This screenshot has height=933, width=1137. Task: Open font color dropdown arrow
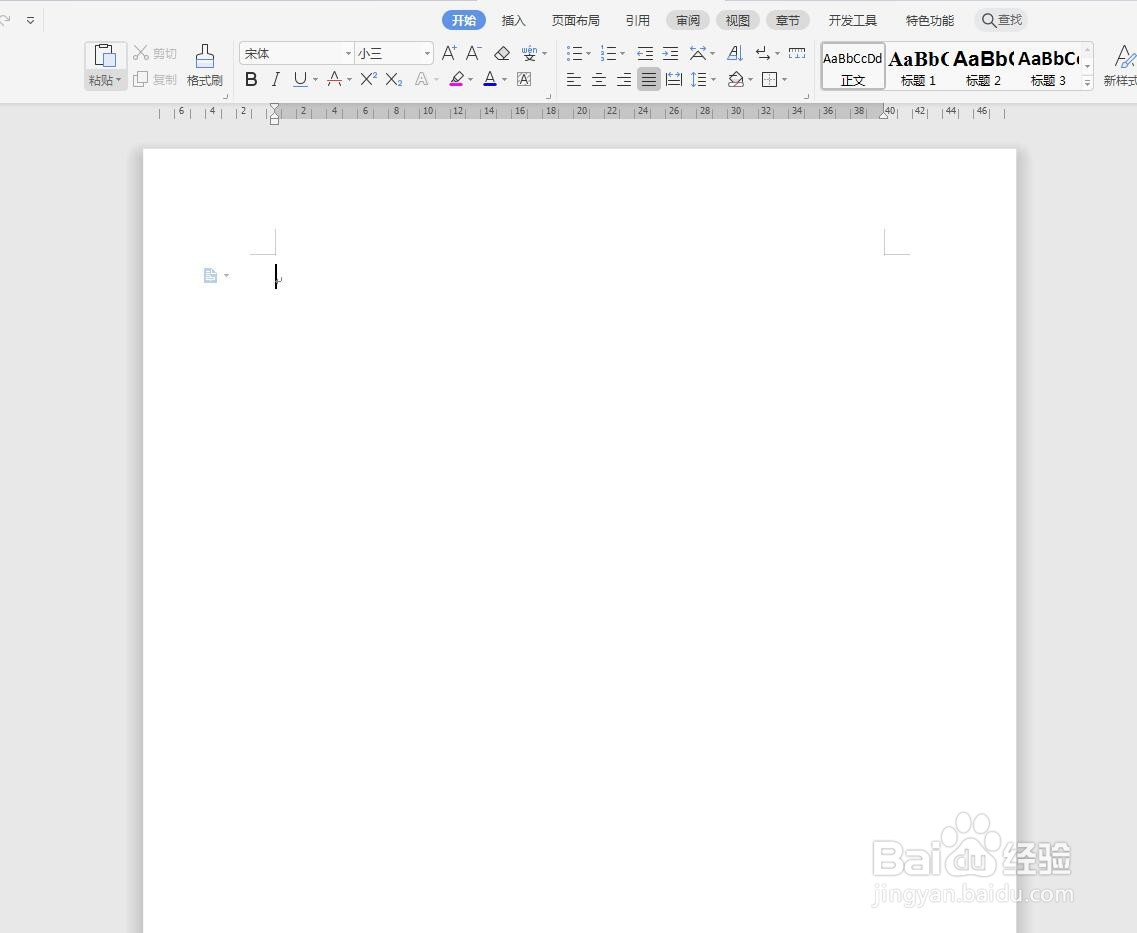pyautogui.click(x=505, y=80)
